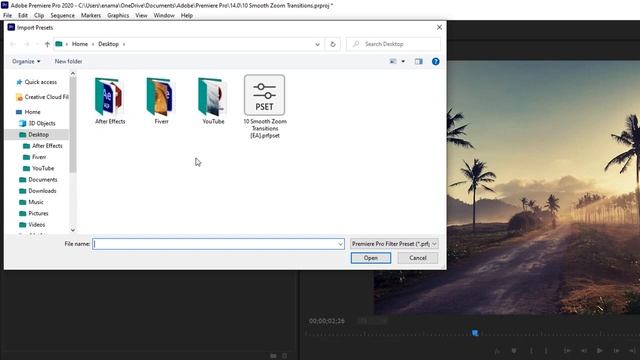Open the Sequence menu

pos(62,16)
